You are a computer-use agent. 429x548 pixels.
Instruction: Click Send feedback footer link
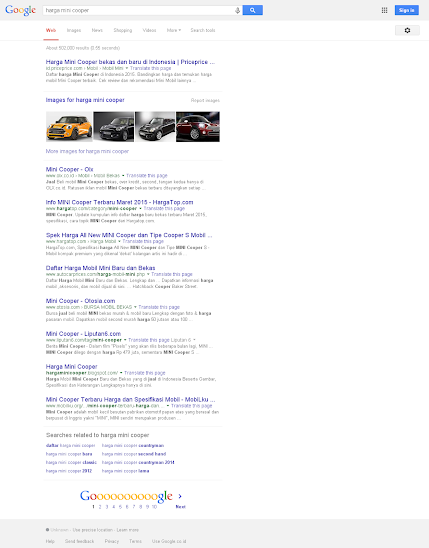click(x=80, y=541)
